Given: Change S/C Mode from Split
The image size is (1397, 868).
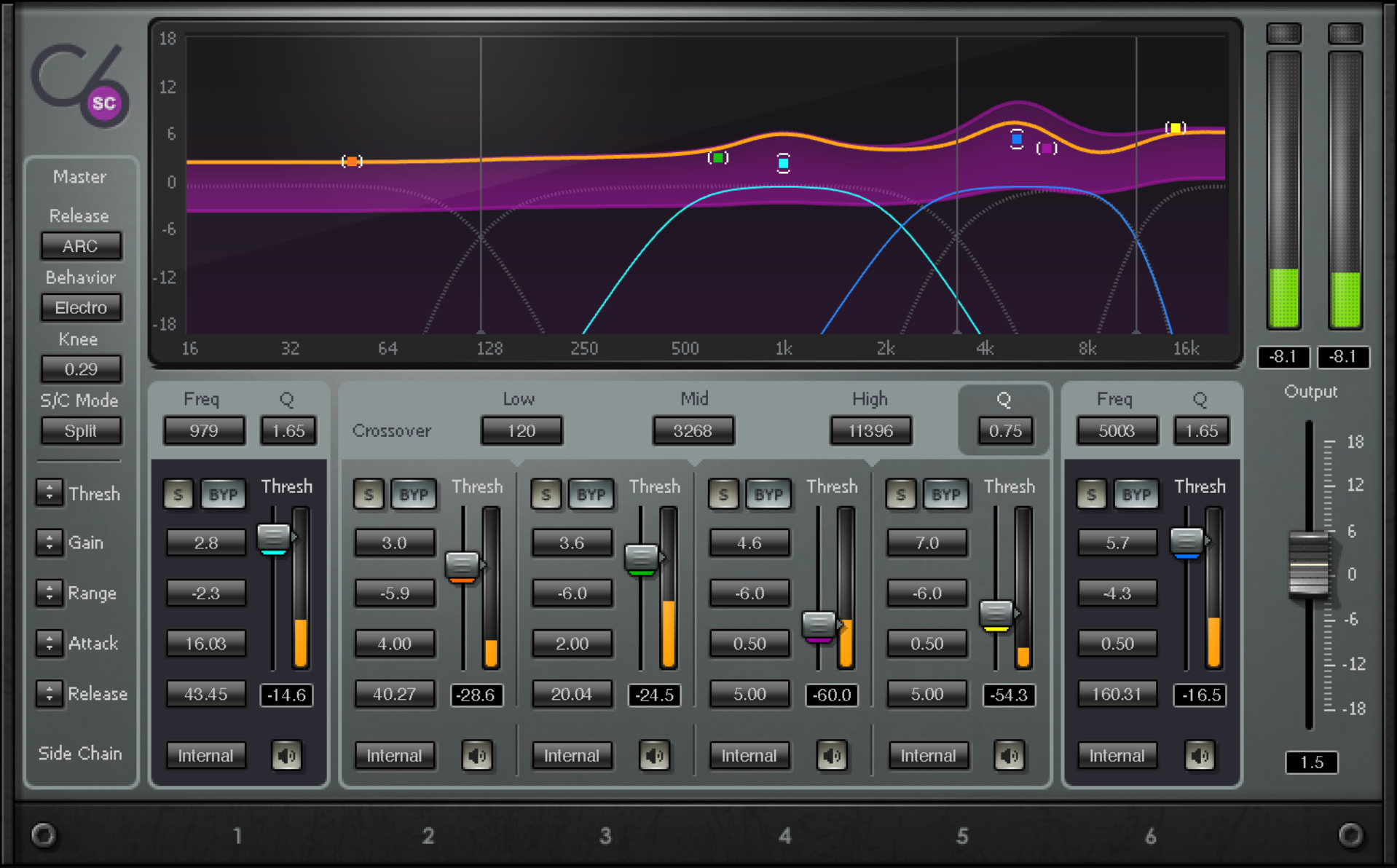Looking at the screenshot, I should 81,430.
